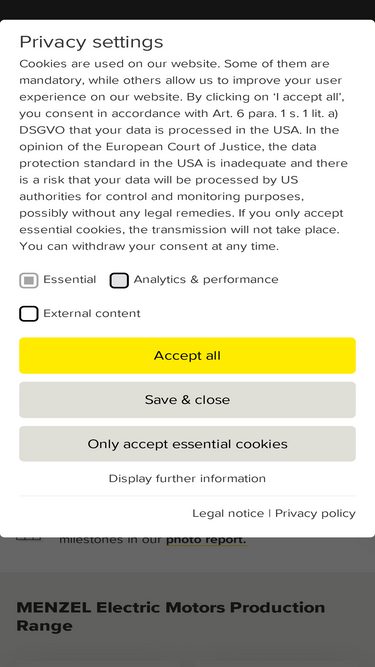Open the Legal notice link

[228, 513]
